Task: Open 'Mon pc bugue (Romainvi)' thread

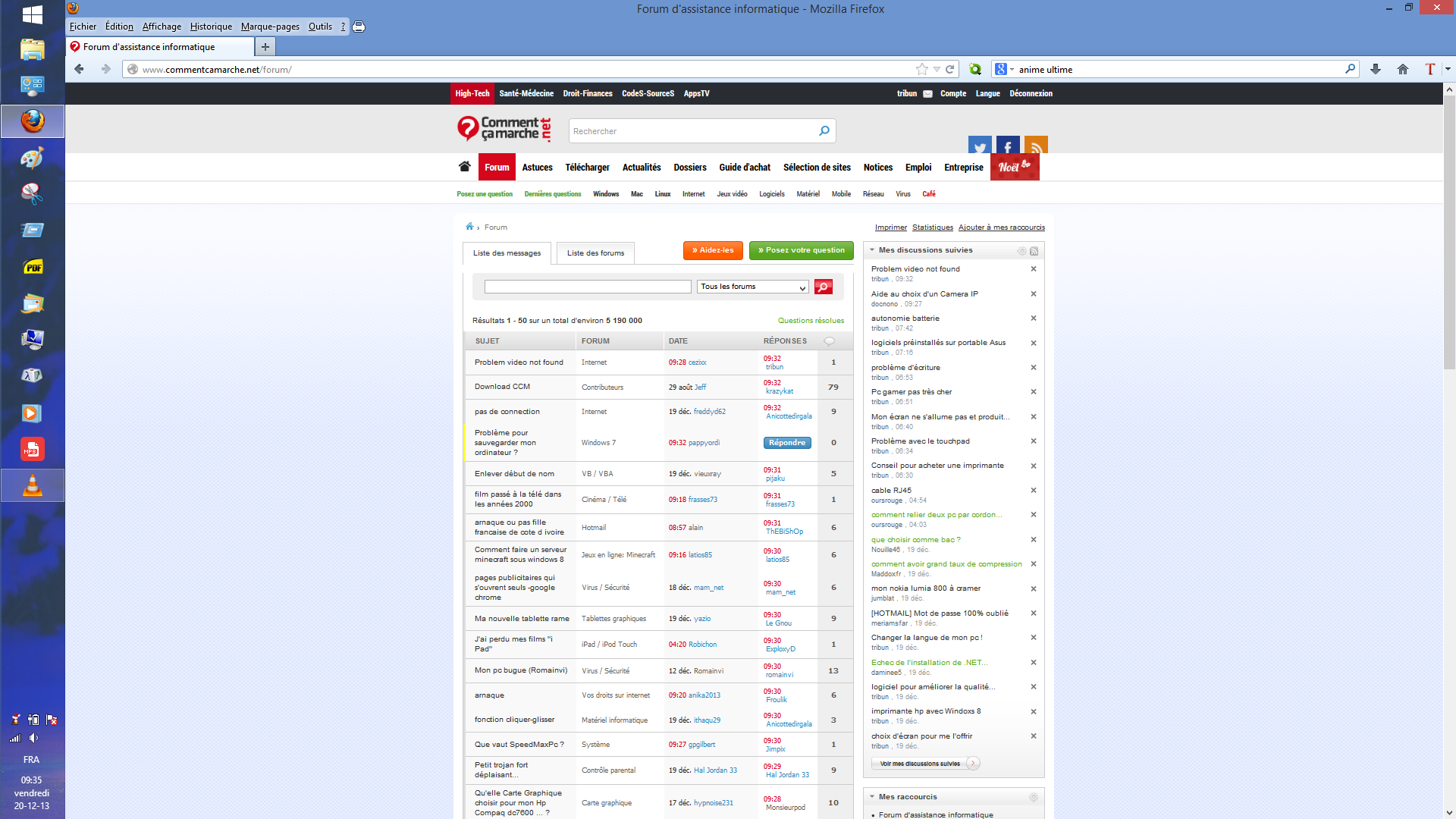Action: click(520, 670)
